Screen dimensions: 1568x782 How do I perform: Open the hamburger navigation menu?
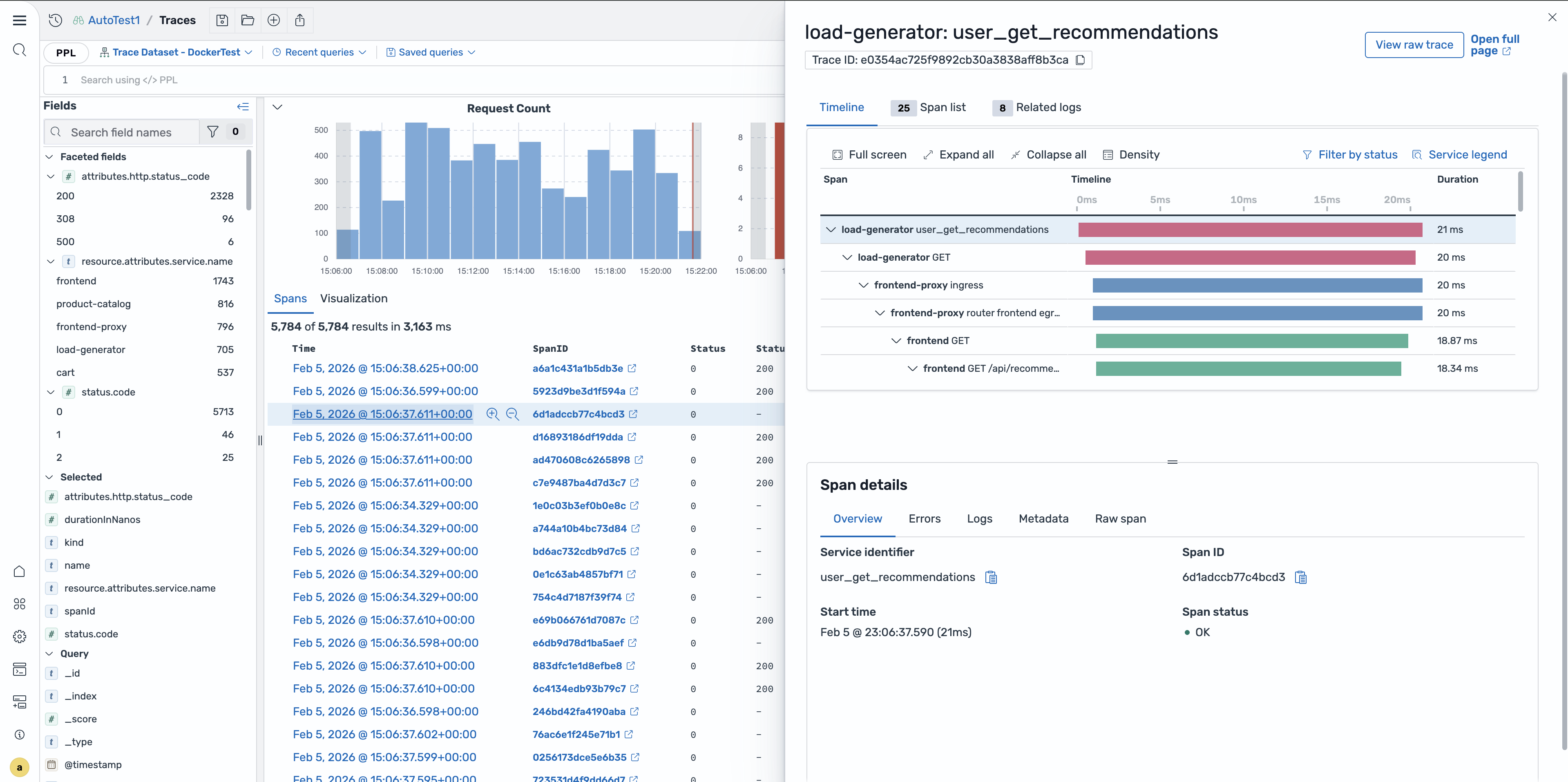[20, 20]
